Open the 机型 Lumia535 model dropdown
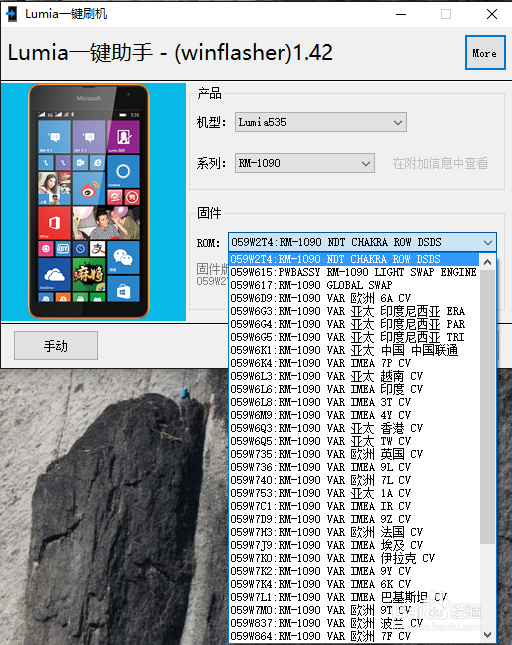This screenshot has width=512, height=645. pyautogui.click(x=321, y=122)
